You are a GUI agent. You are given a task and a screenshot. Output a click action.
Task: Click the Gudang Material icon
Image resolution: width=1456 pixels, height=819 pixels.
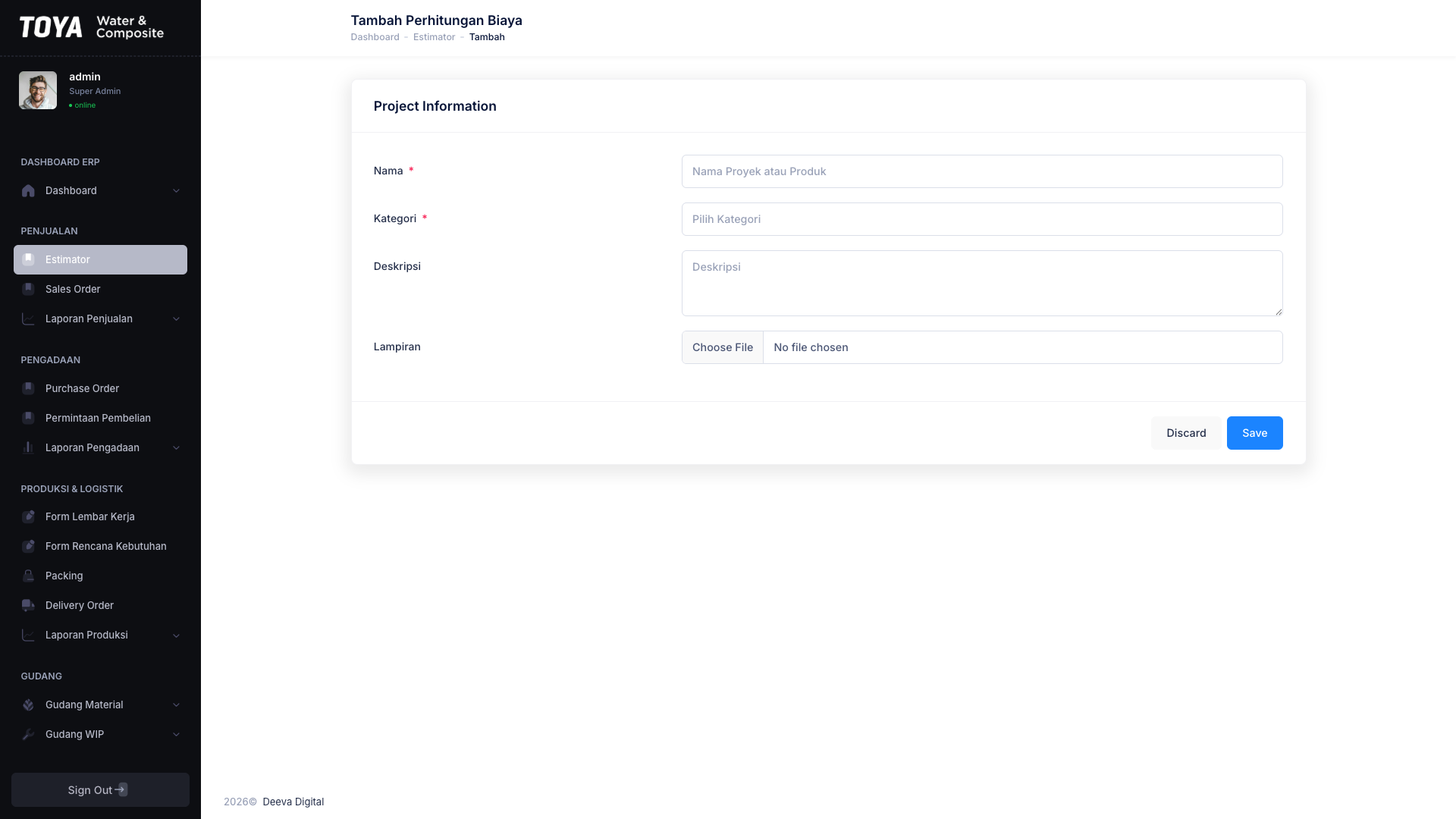pyautogui.click(x=28, y=704)
